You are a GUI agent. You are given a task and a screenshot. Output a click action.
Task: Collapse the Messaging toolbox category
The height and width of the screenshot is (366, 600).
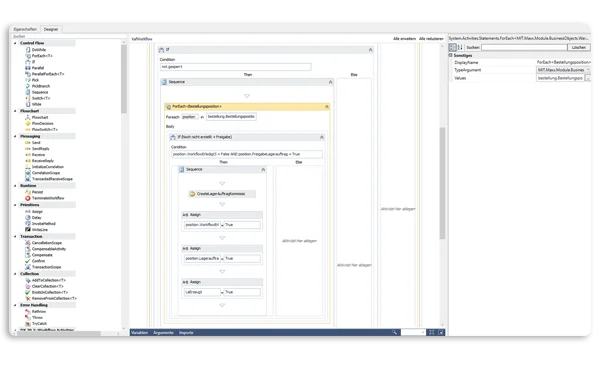15,136
